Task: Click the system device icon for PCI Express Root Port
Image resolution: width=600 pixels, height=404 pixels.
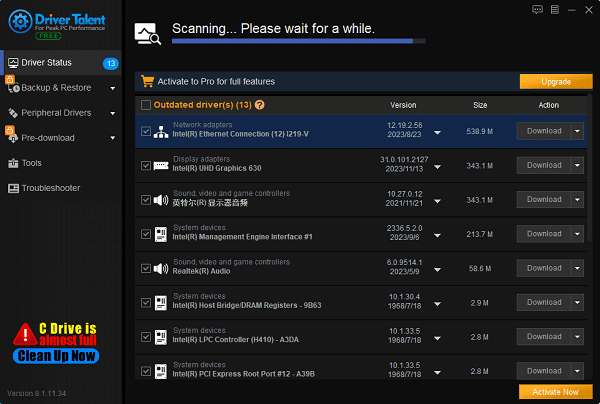Action: click(161, 371)
